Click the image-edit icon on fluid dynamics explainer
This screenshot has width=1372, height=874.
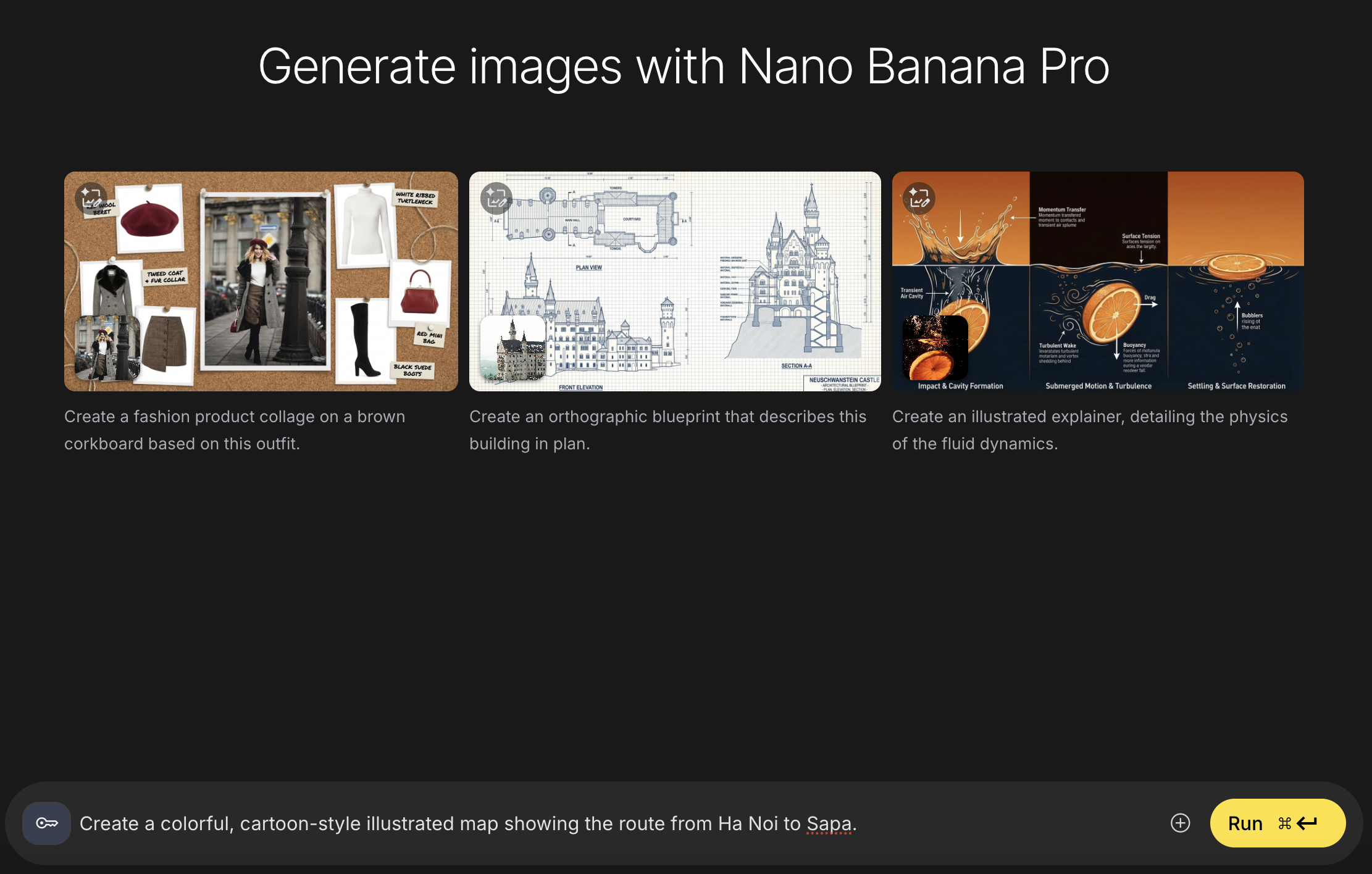point(919,198)
